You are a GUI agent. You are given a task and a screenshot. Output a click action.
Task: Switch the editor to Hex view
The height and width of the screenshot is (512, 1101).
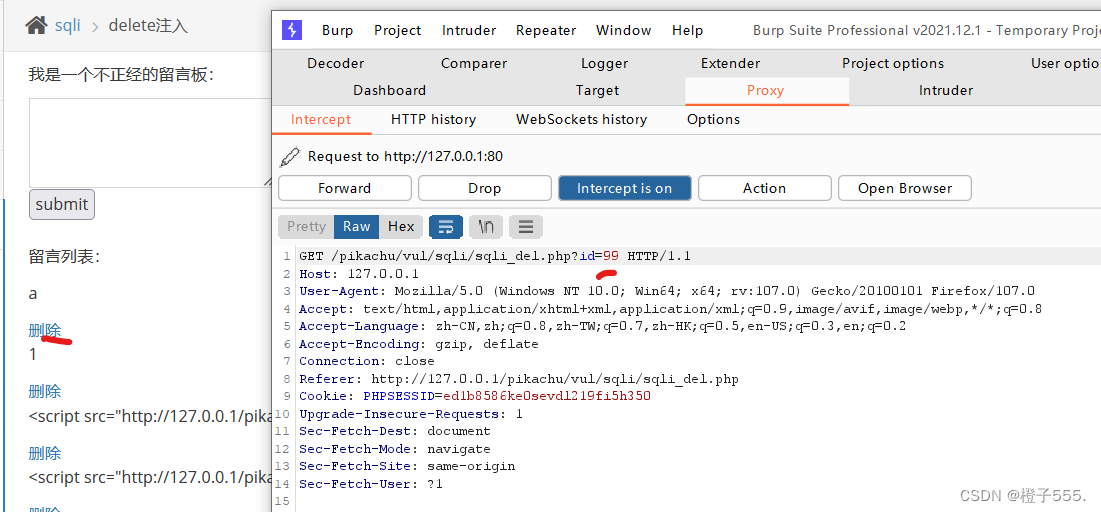point(402,226)
